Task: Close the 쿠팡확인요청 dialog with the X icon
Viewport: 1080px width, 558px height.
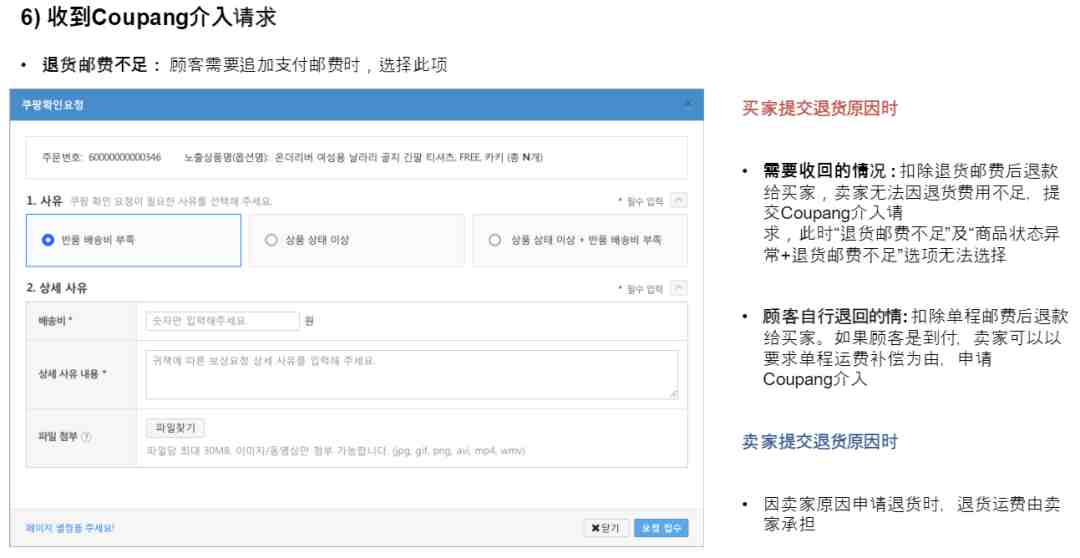Action: pos(687,104)
